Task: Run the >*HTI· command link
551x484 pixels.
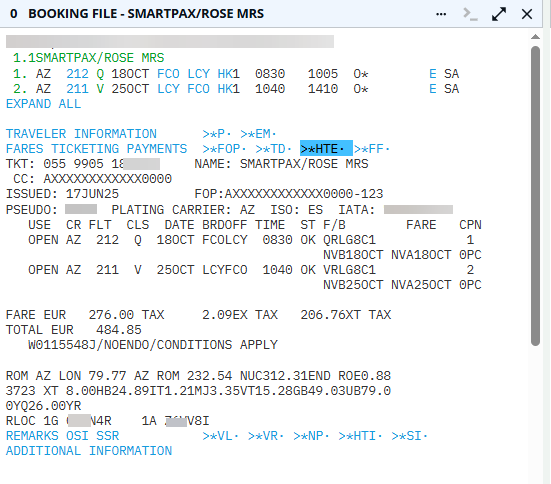Action: [x=361, y=436]
